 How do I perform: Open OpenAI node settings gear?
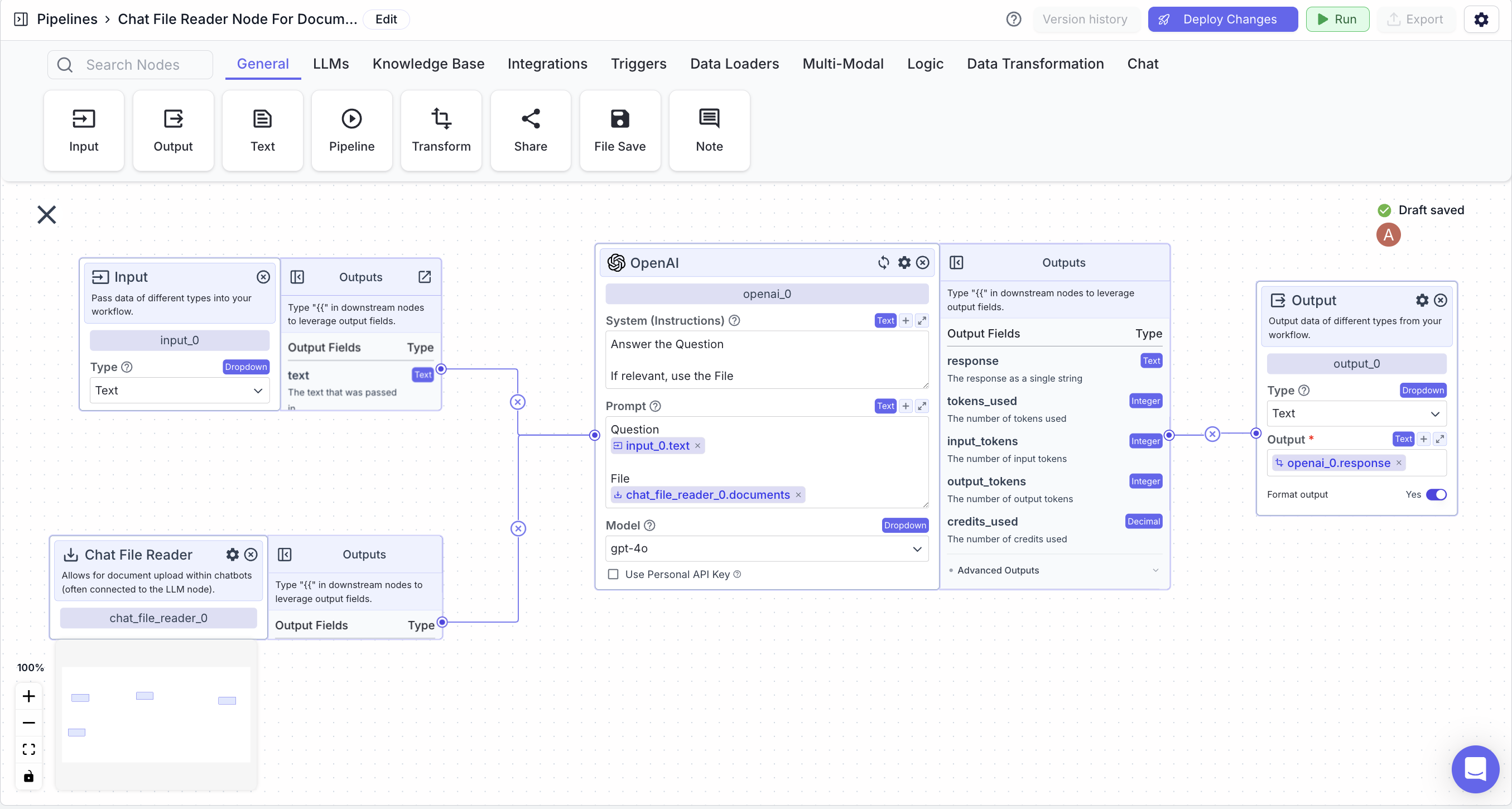pos(904,262)
